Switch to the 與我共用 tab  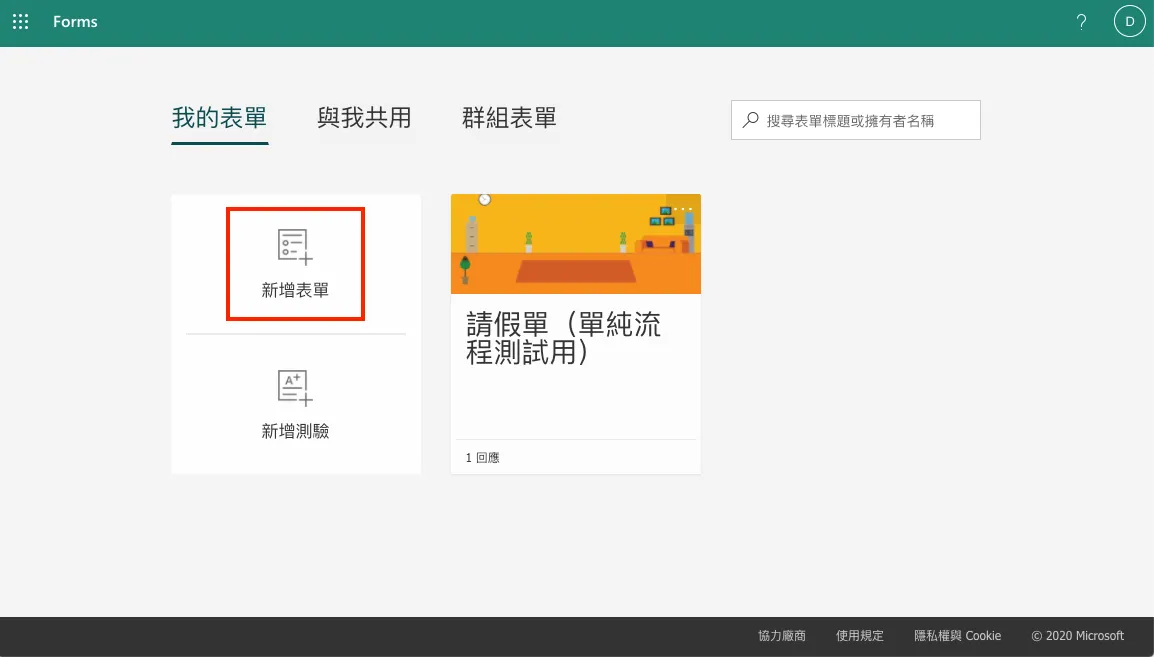point(364,118)
